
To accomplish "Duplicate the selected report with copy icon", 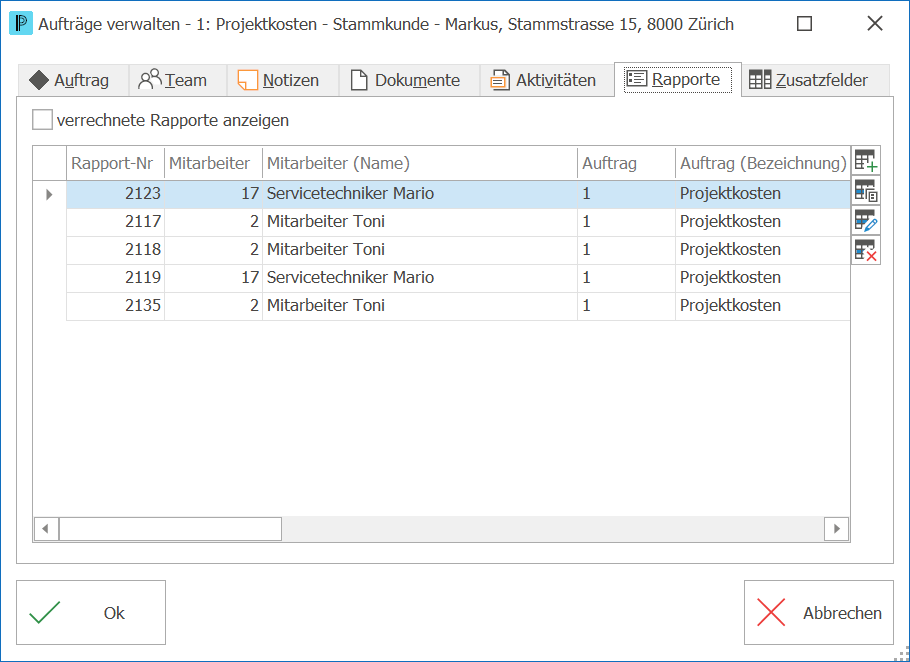I will point(866,191).
